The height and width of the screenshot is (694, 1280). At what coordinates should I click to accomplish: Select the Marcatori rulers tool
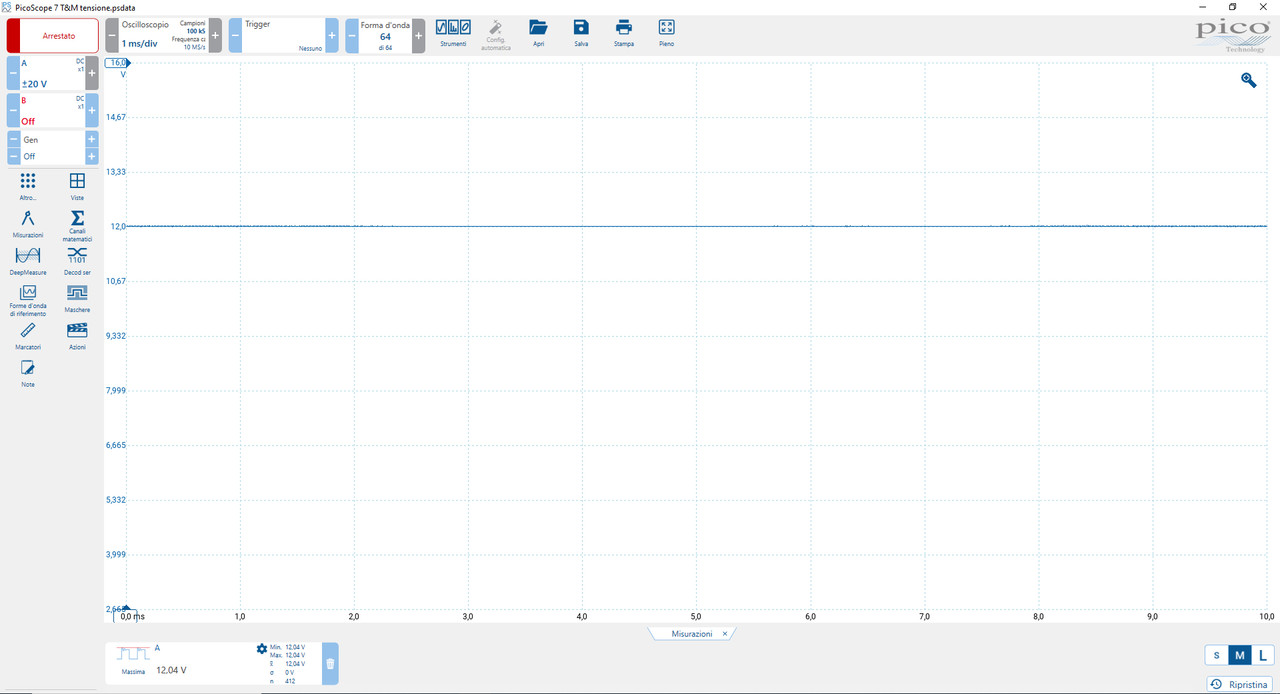[28, 336]
